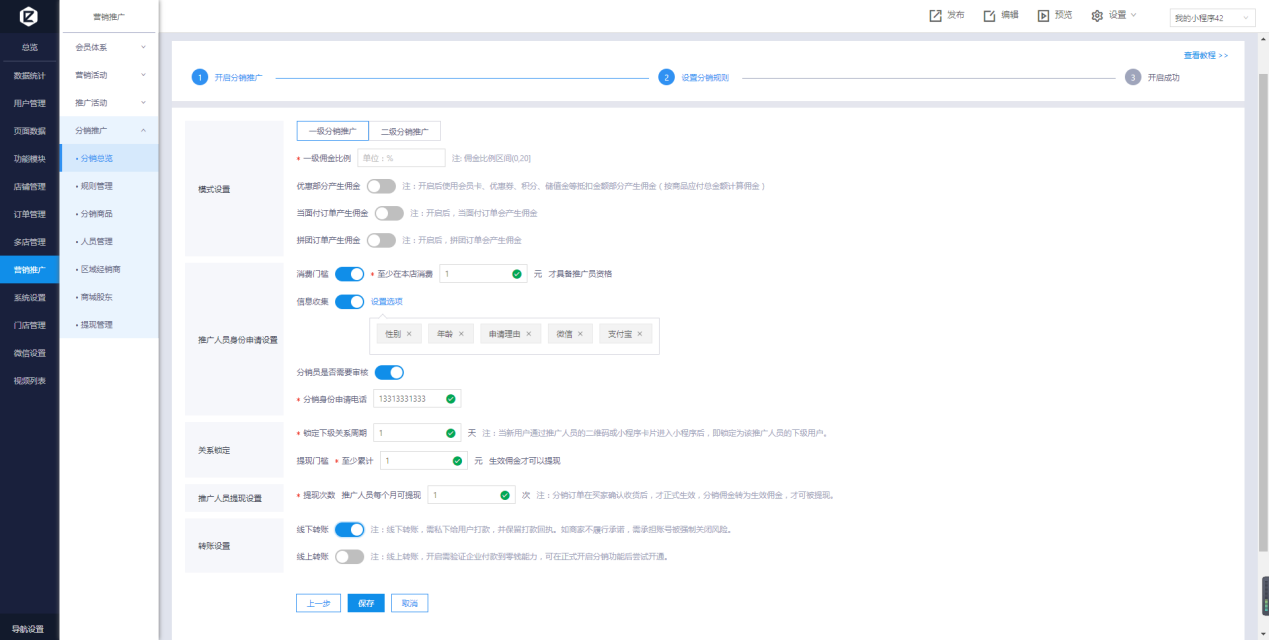
Task: Click the 预览 preview play icon
Action: tap(1043, 16)
